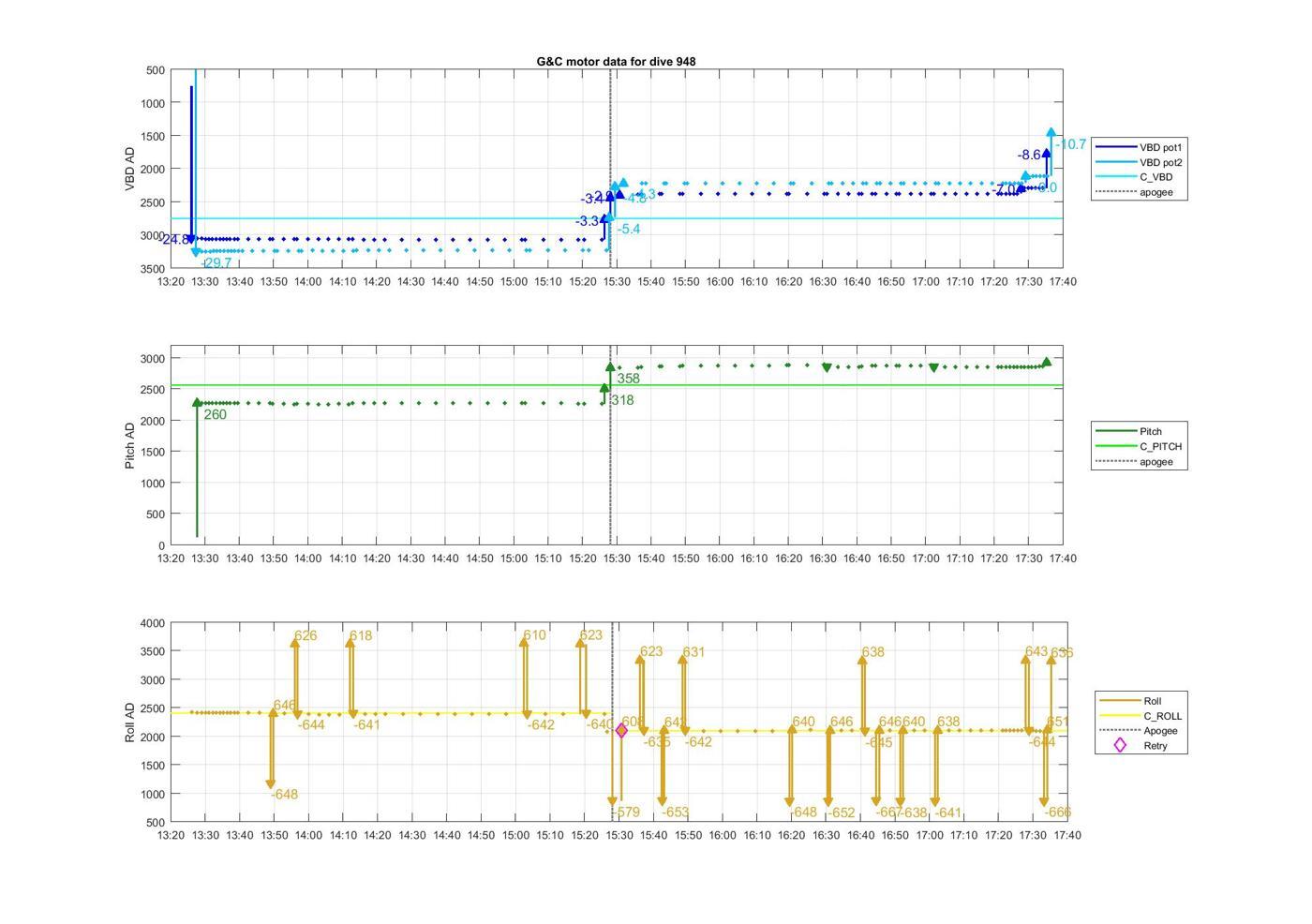Click the -10.7 annotation on VBD plot
Screen dimensions: 1312x924
(x=1071, y=144)
